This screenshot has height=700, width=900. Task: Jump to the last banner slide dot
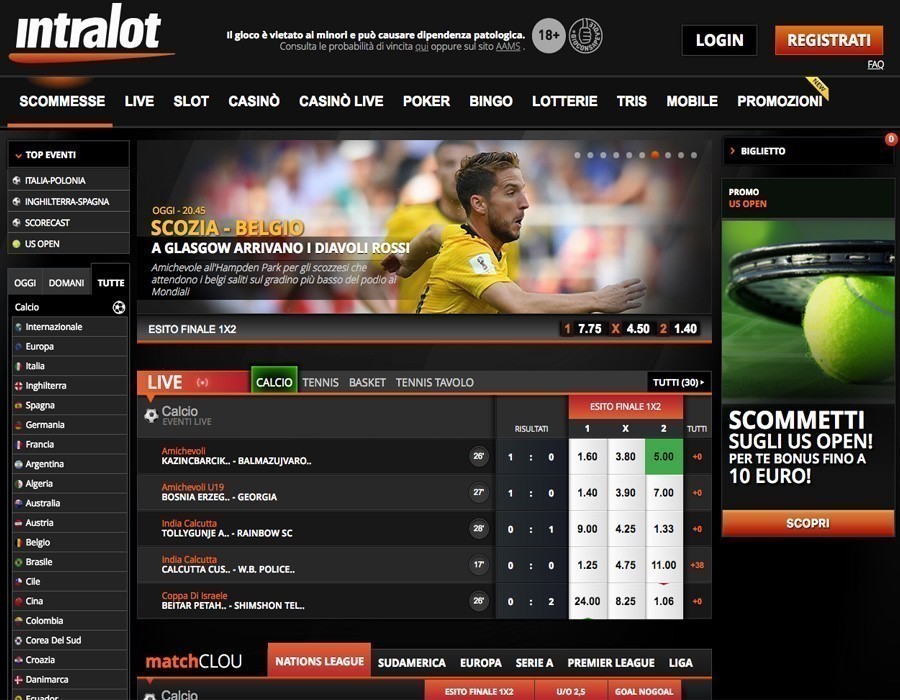[694, 155]
